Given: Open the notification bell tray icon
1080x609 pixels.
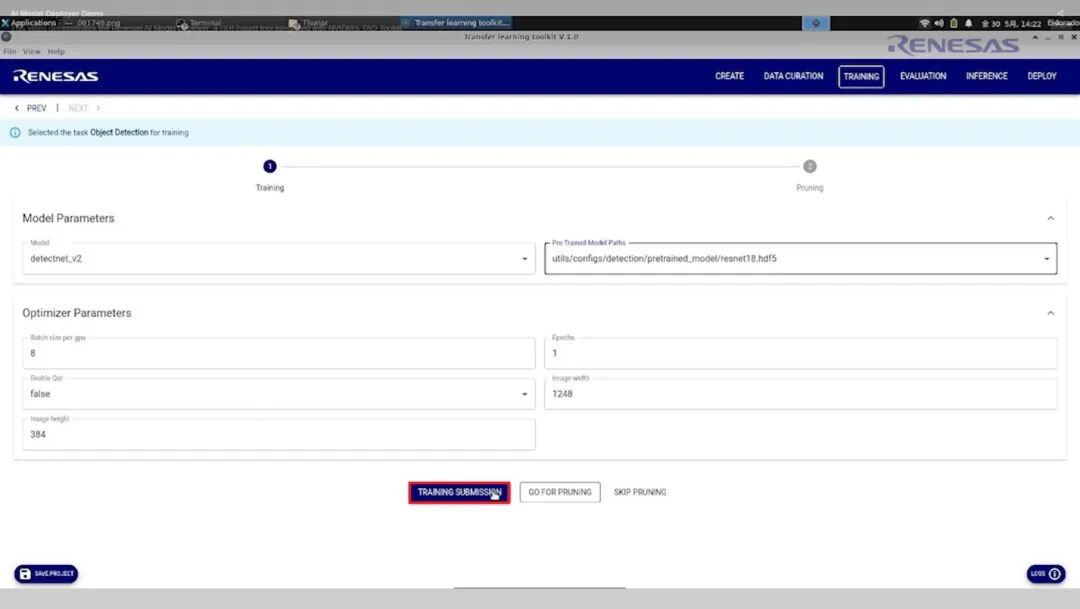Looking at the screenshot, I should pyautogui.click(x=968, y=23).
